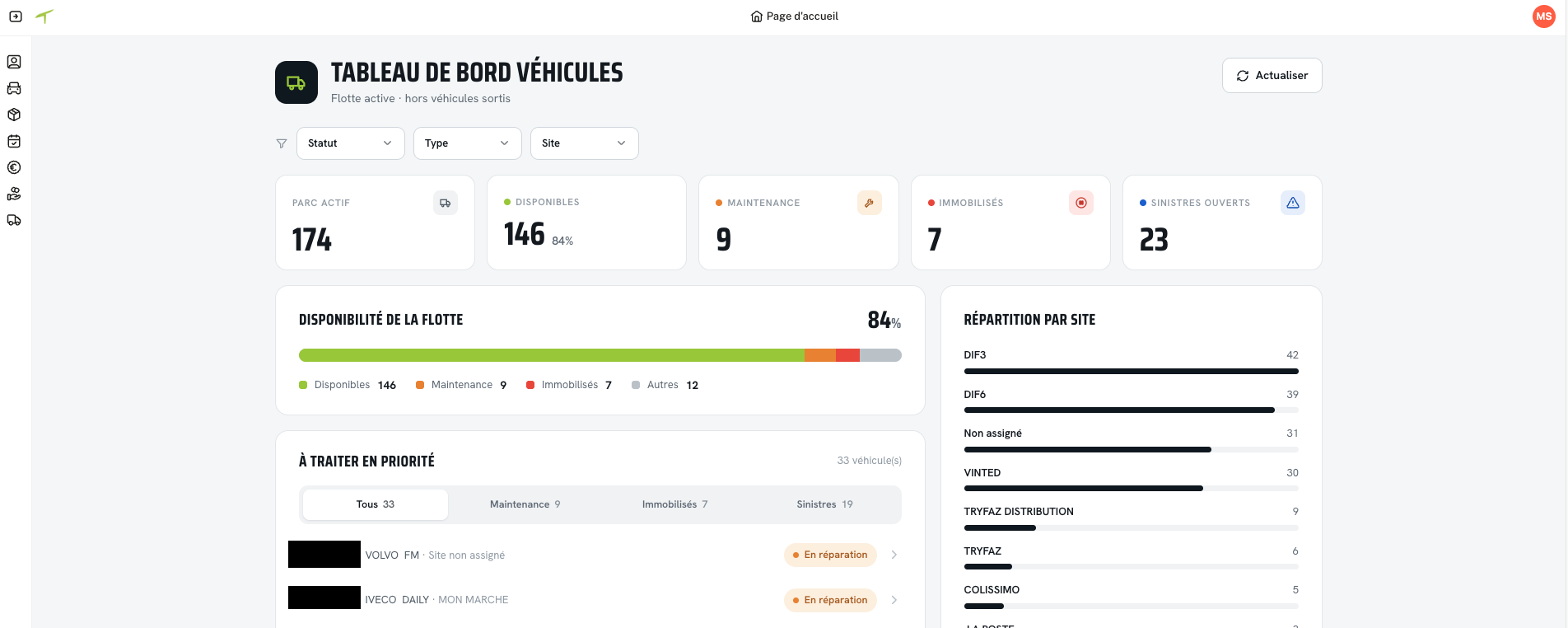
Task: Click the Sinistres Ouverts value 23
Action: pos(1155,240)
